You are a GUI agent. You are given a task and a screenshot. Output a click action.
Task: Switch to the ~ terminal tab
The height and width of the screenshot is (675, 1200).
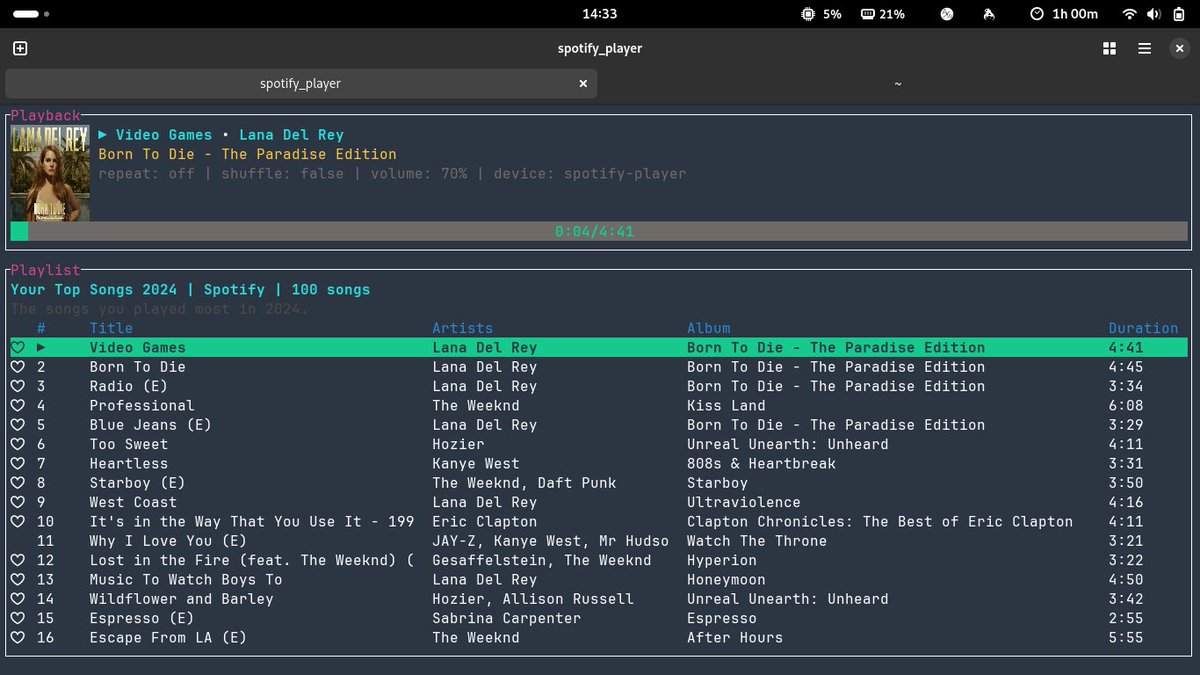point(898,83)
